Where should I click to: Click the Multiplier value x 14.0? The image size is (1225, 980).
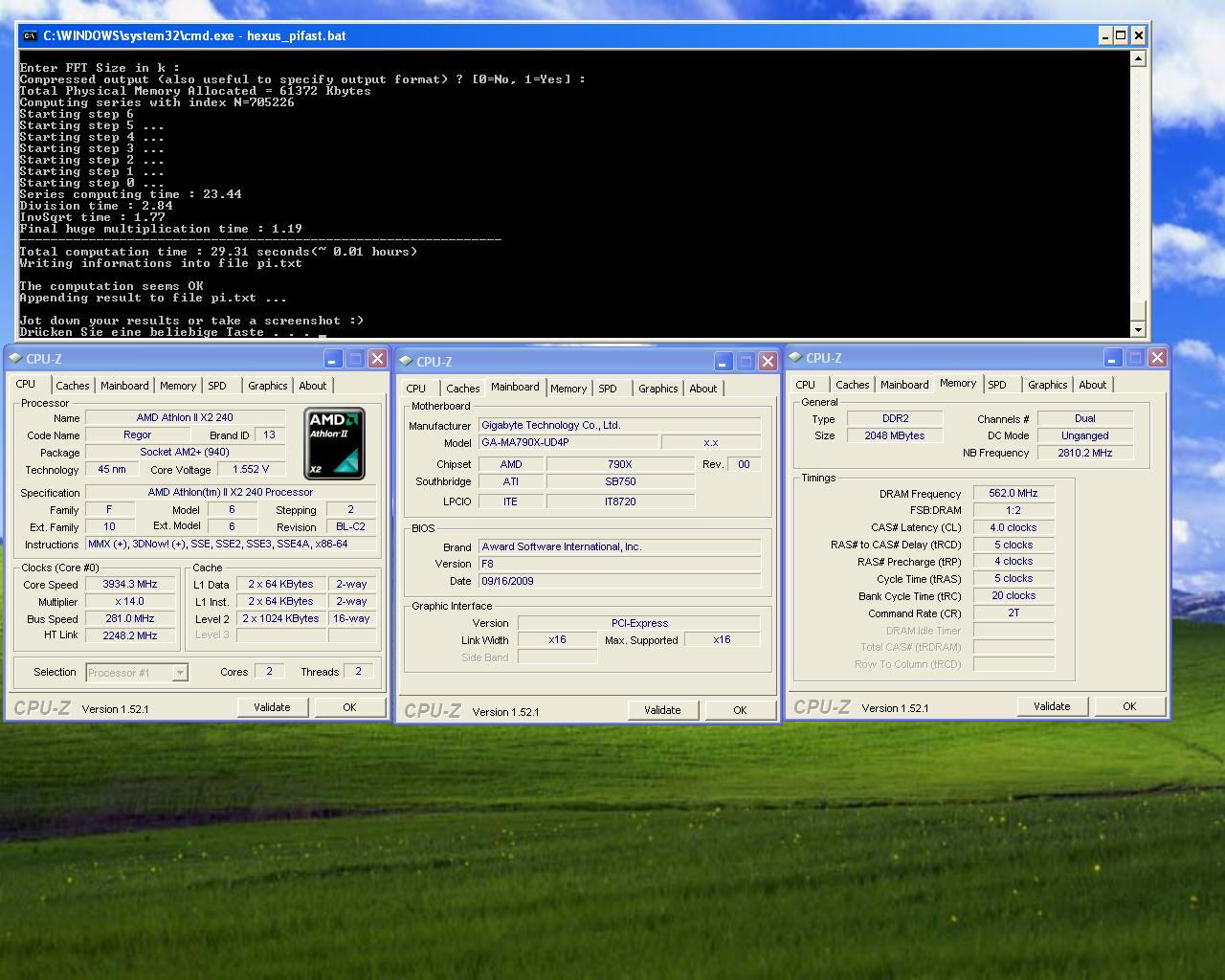130,601
